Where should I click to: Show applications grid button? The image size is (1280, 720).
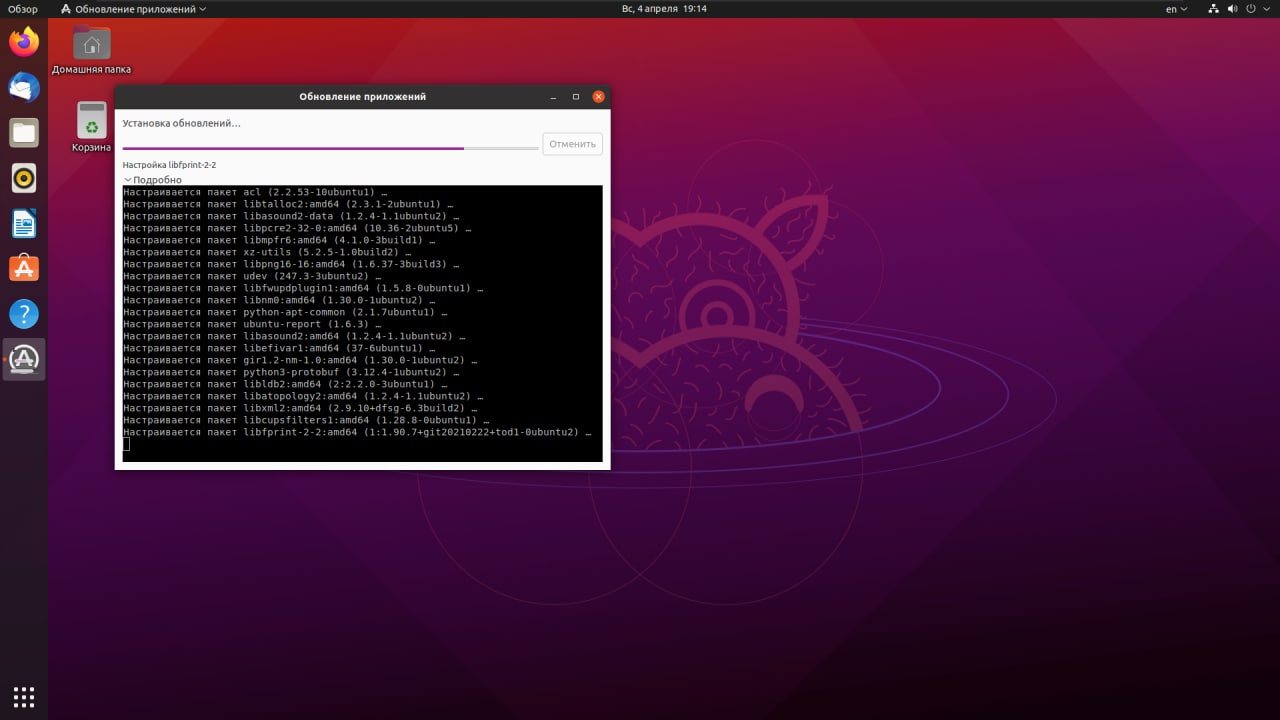coord(24,696)
